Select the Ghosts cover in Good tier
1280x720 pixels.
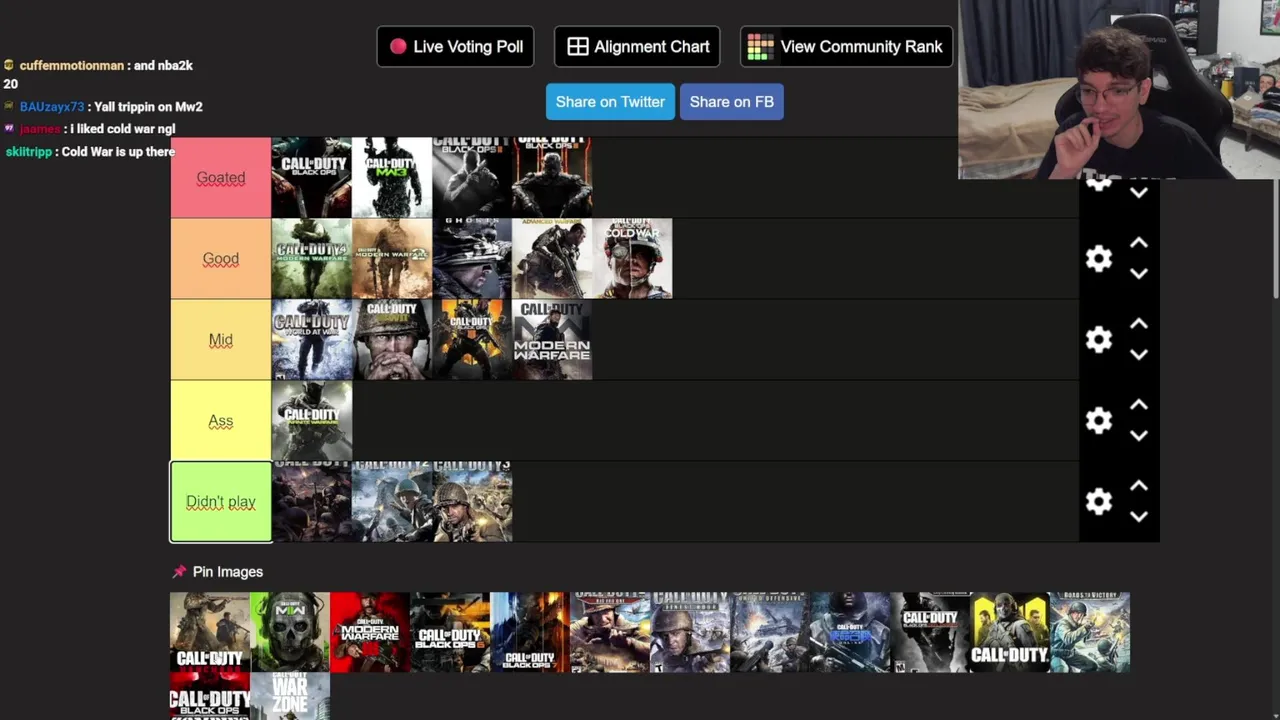[472, 259]
